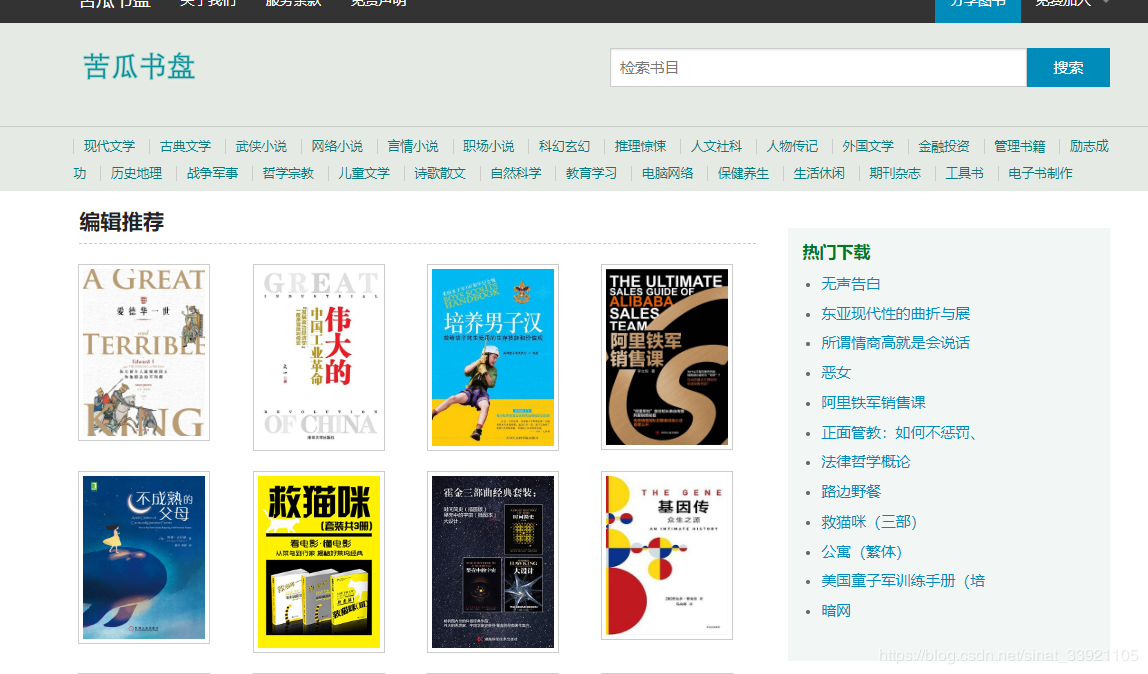Open 公寓（繁体）in hot downloads
The image size is (1148, 674).
pos(862,552)
